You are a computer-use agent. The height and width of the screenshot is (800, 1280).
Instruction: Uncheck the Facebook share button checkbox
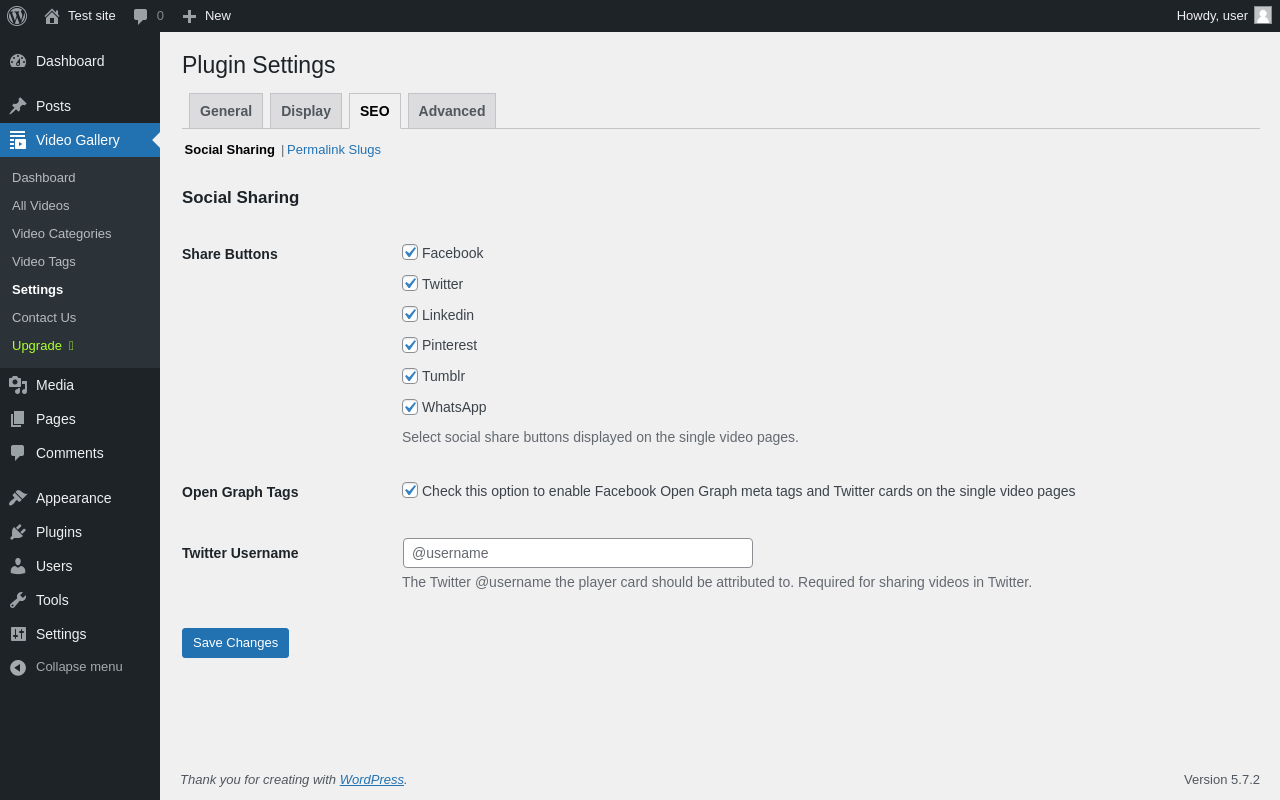(x=410, y=252)
